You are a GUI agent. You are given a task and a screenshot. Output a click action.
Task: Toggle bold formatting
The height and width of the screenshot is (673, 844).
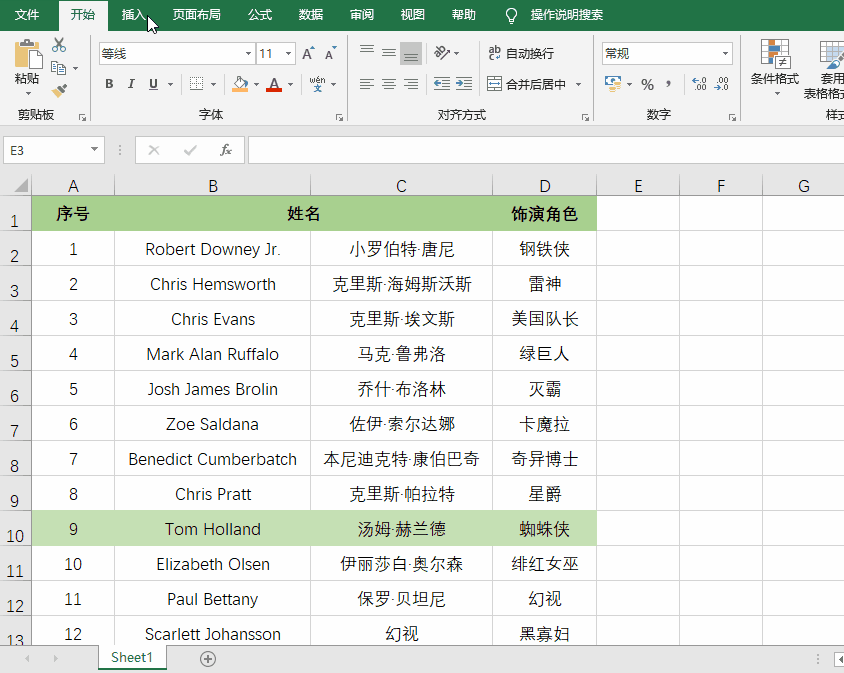(109, 84)
